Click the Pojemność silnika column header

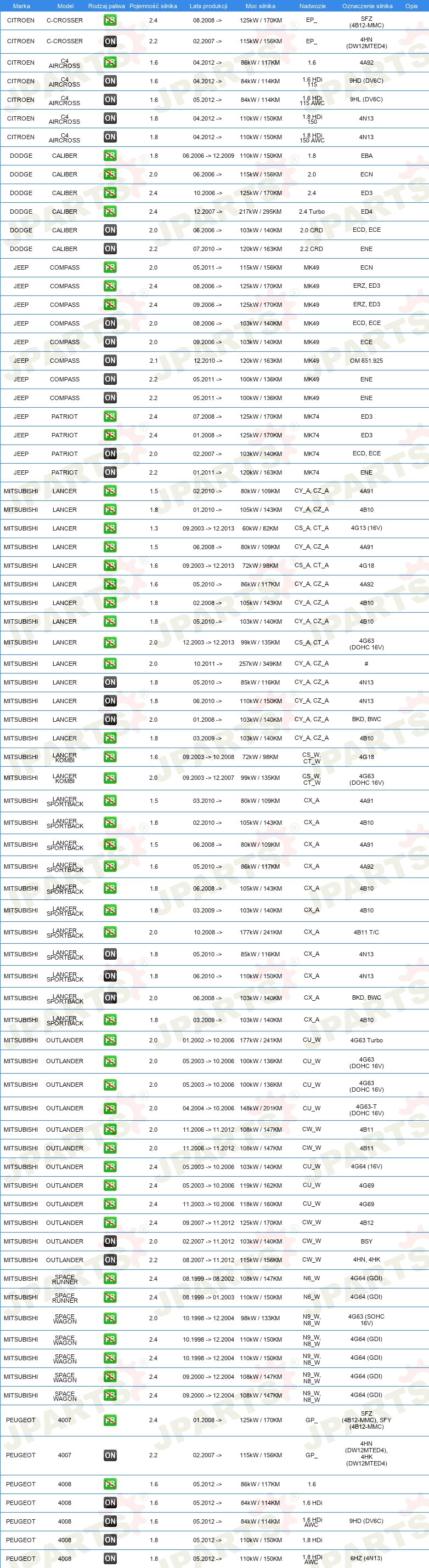click(153, 6)
